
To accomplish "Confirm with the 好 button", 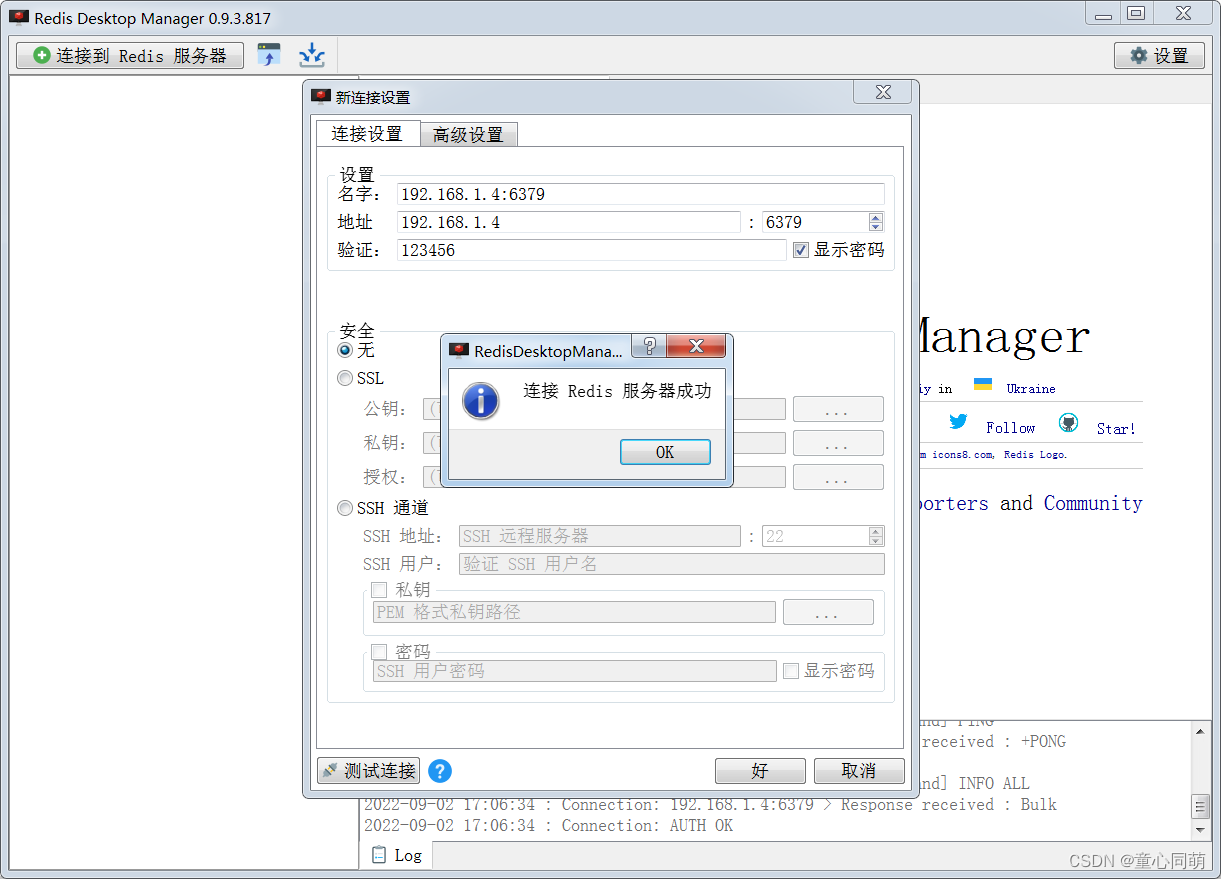I will pos(760,771).
